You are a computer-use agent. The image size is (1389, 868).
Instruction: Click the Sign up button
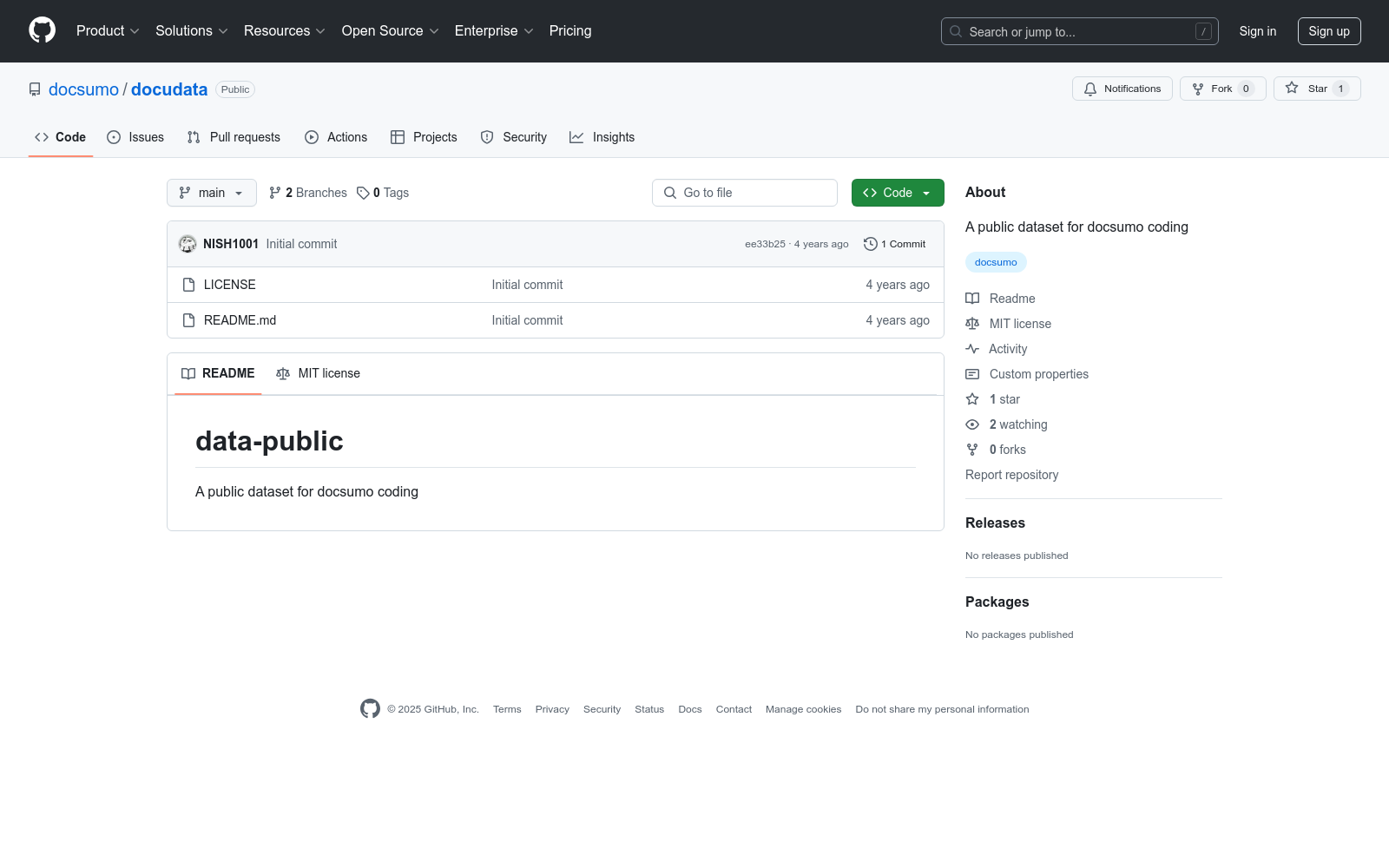1329,31
